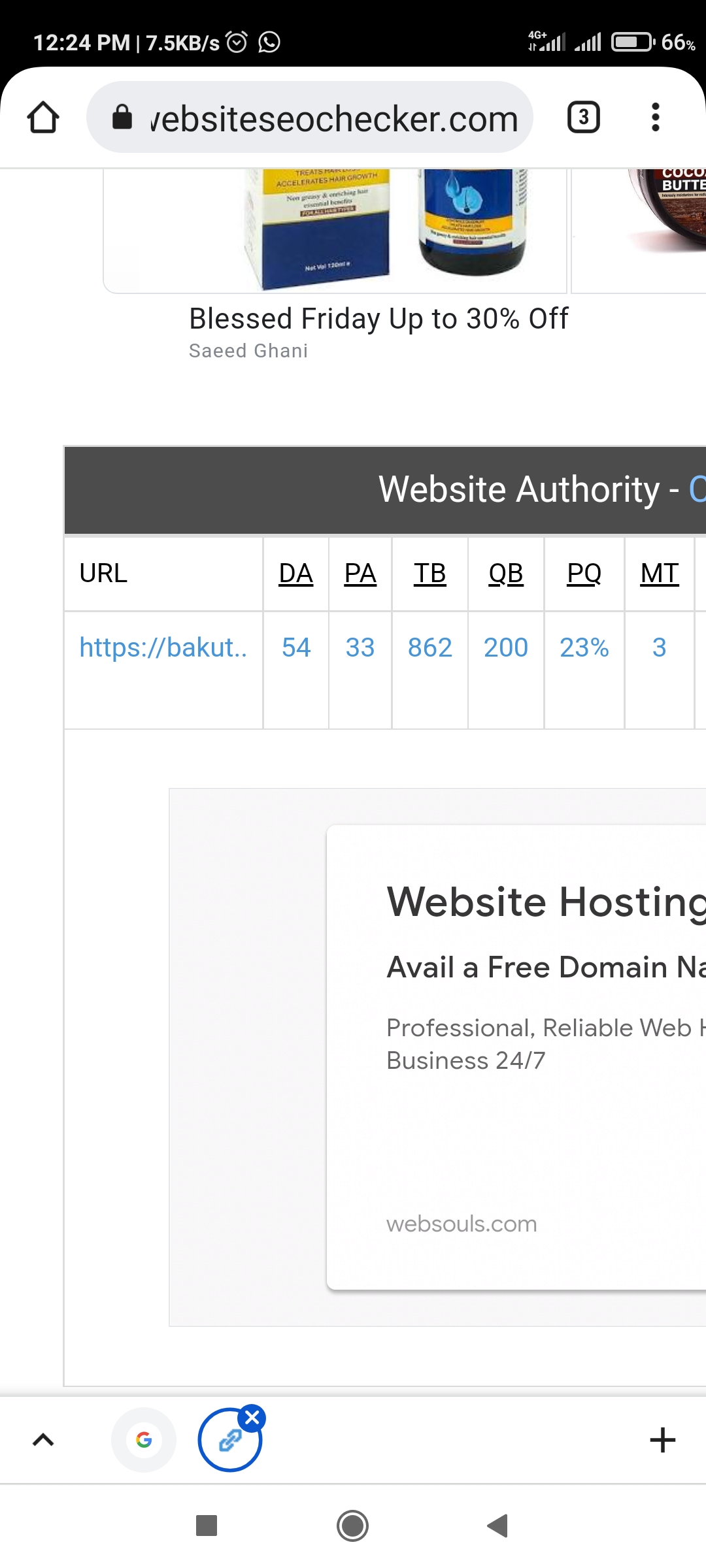The height and width of the screenshot is (1568, 706).
Task: Add a new tab with plus icon
Action: tap(662, 1440)
